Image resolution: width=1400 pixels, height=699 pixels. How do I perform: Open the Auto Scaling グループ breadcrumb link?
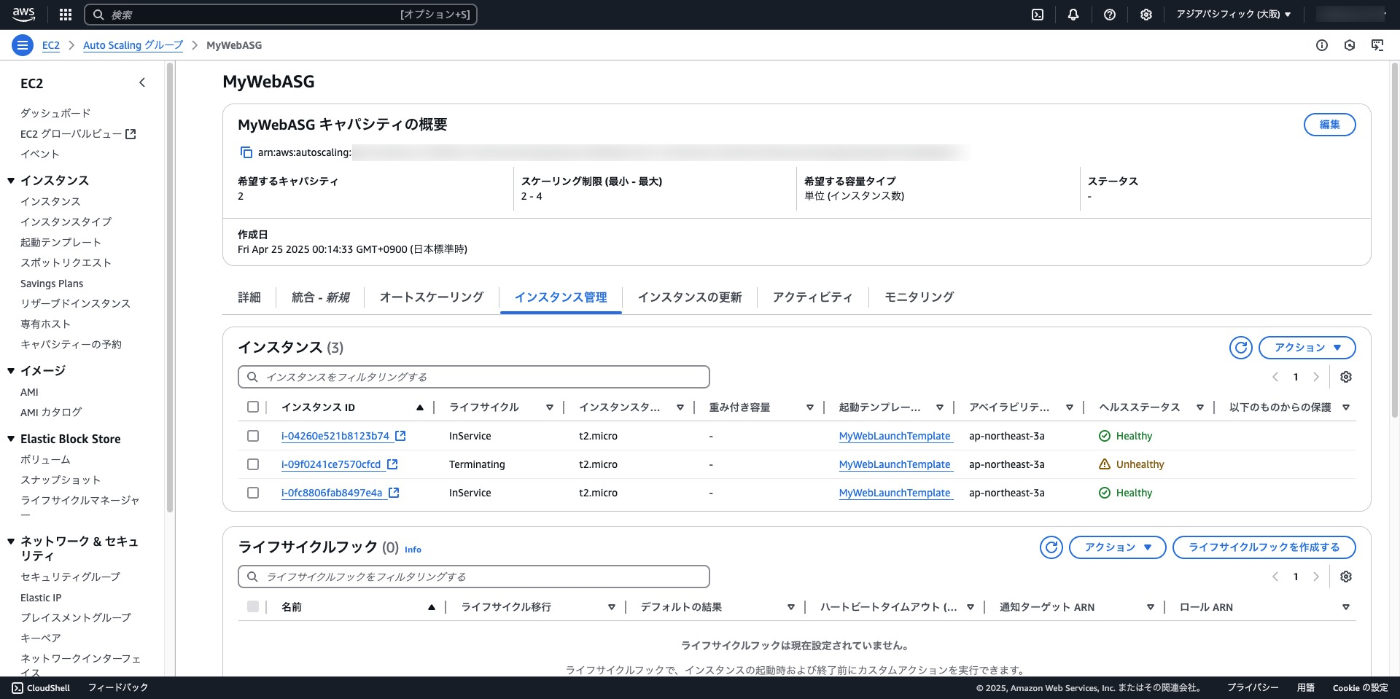pyautogui.click(x=133, y=45)
